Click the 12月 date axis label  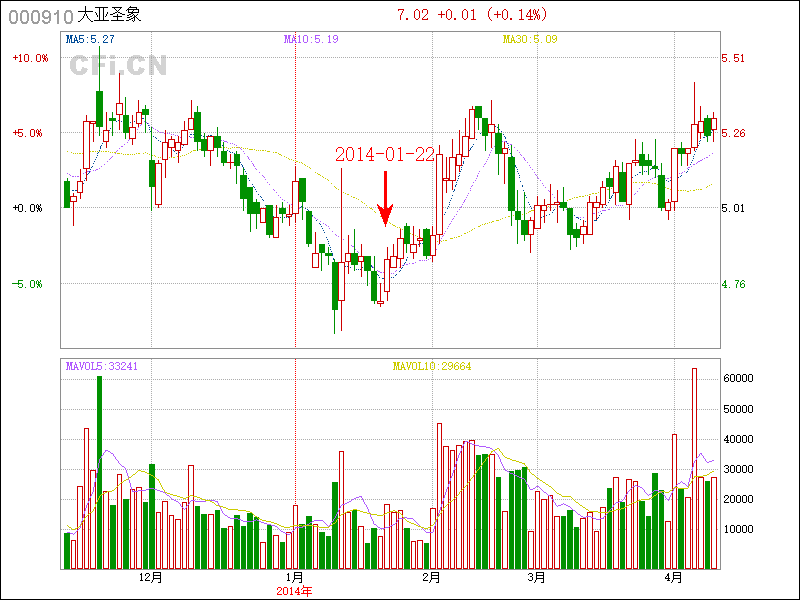151,578
